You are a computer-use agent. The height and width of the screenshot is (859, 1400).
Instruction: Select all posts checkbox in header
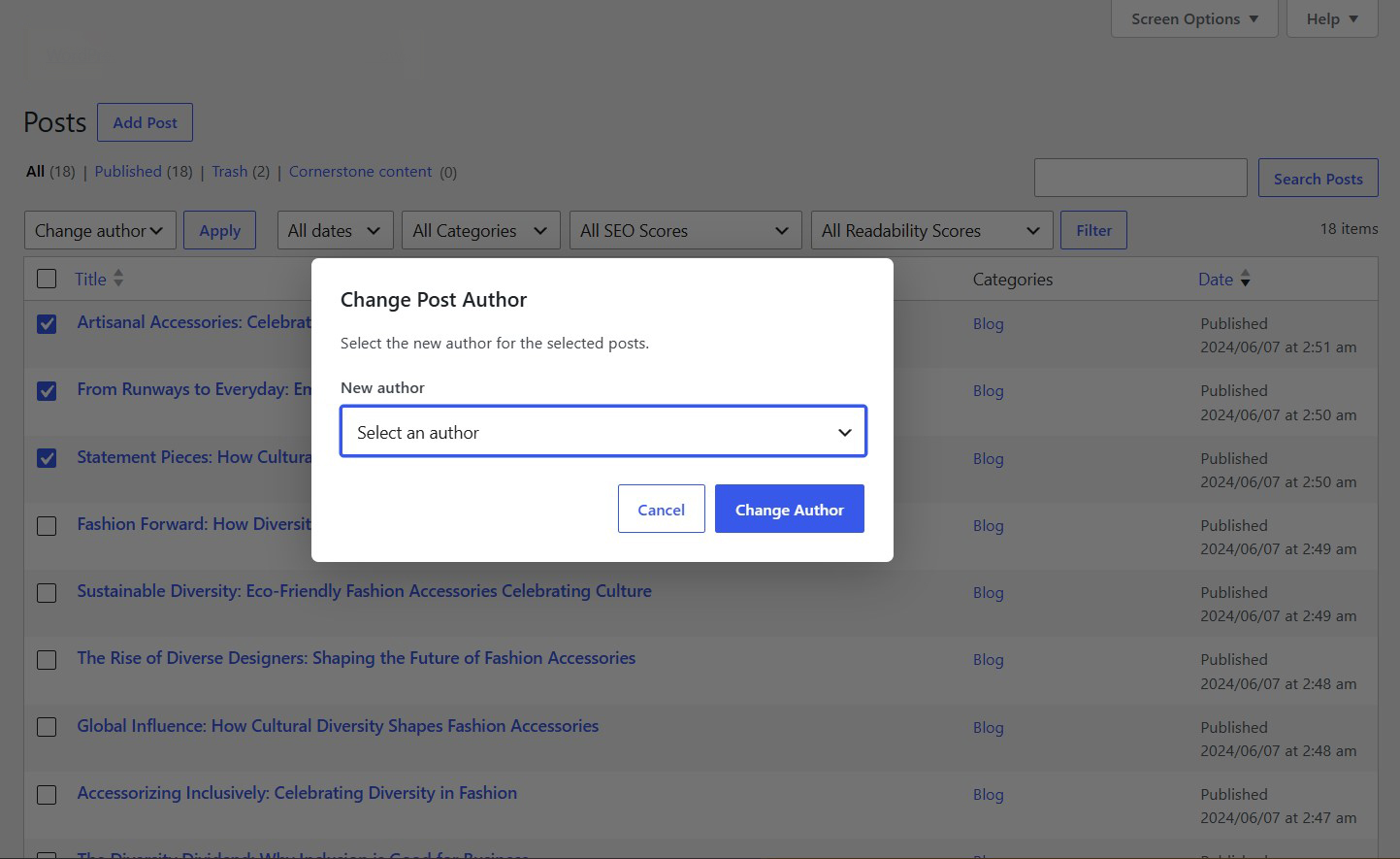pos(47,280)
